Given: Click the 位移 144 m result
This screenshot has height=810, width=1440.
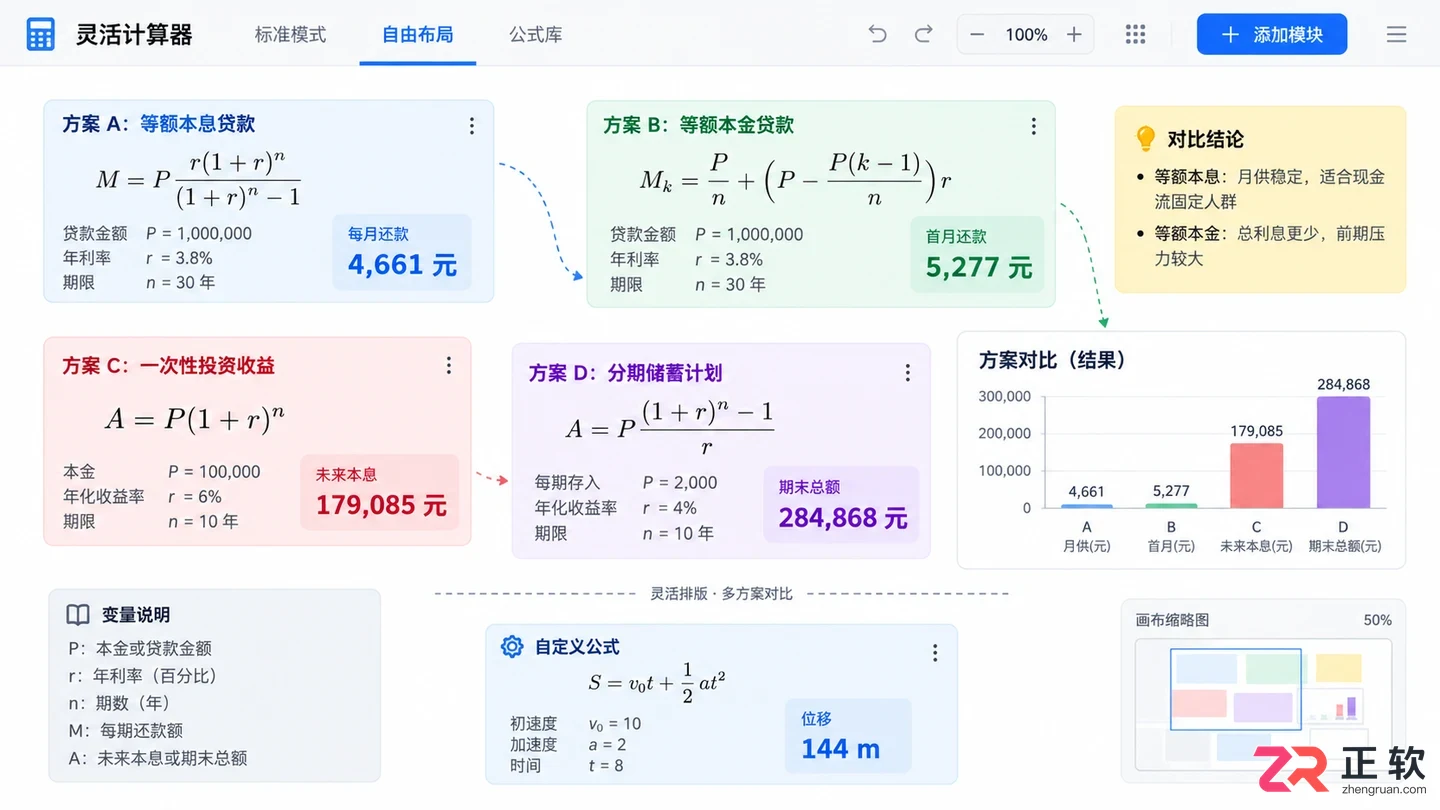Looking at the screenshot, I should [x=848, y=736].
